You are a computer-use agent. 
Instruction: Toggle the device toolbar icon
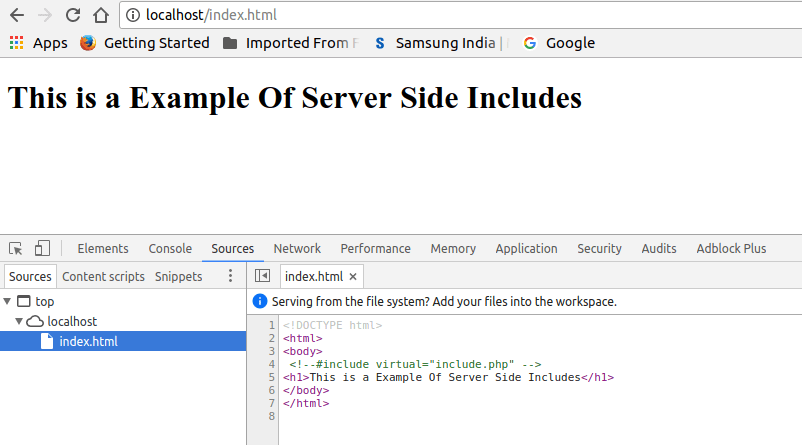[x=42, y=248]
